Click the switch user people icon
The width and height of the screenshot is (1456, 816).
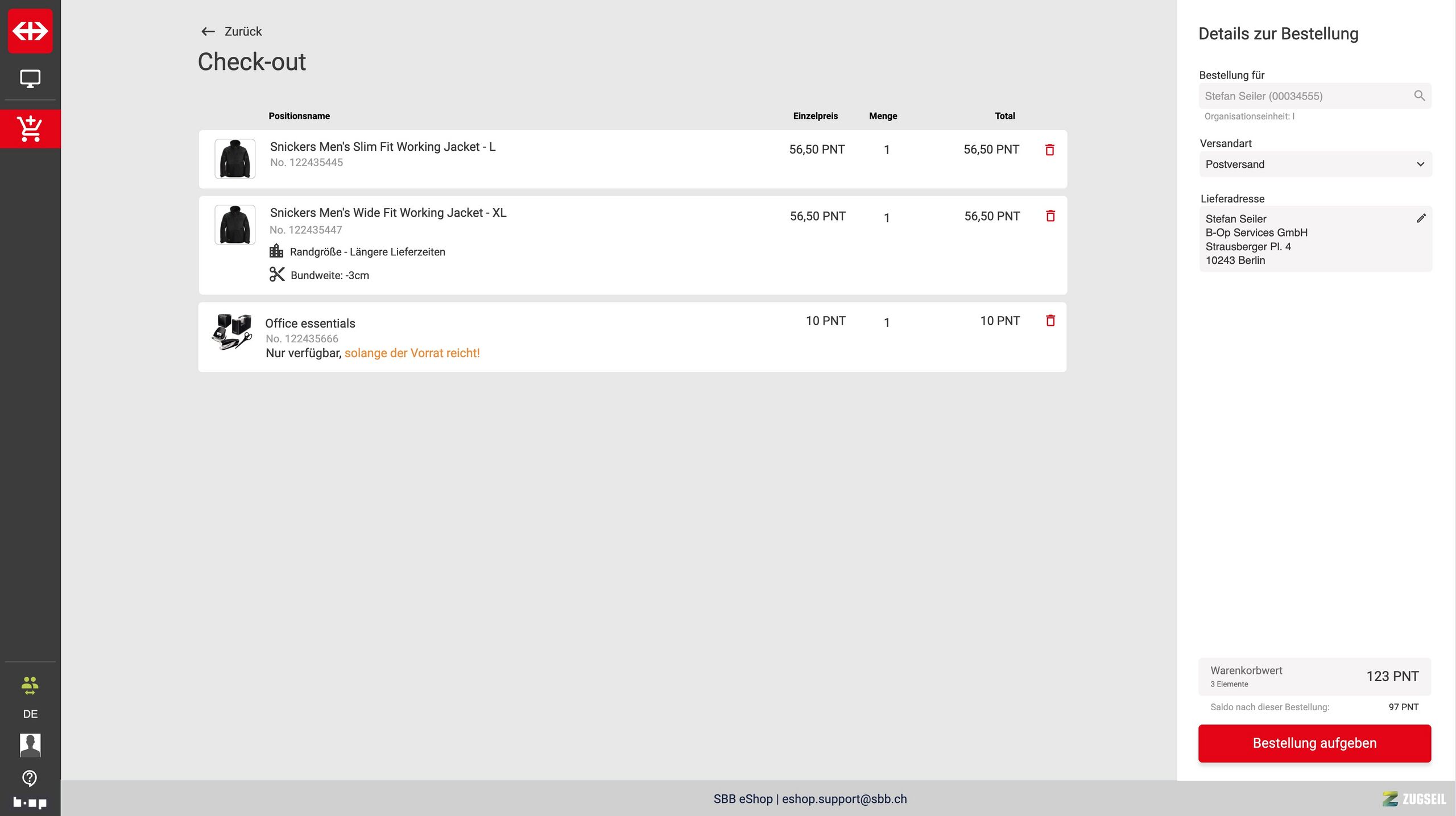tap(30, 685)
